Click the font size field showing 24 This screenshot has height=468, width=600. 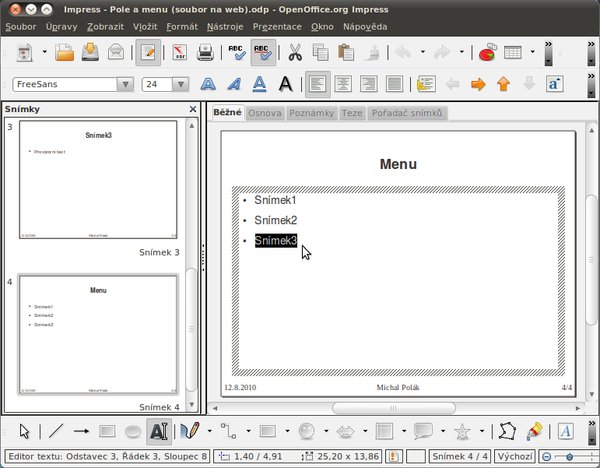[x=157, y=84]
